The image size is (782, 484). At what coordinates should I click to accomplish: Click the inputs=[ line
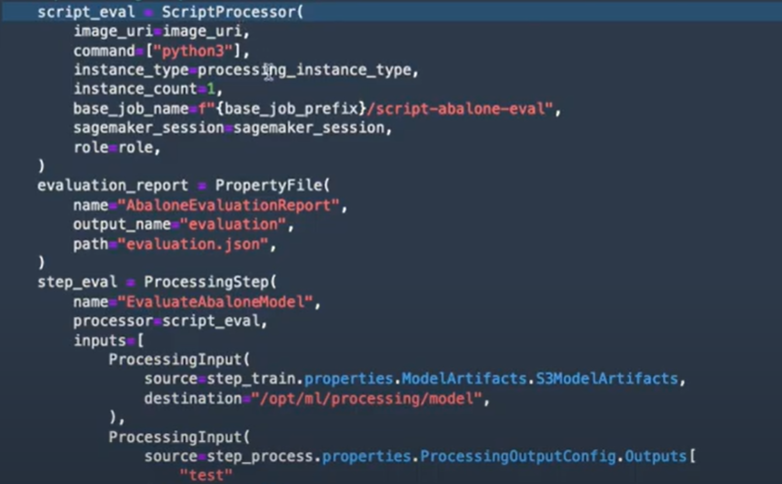(x=103, y=341)
